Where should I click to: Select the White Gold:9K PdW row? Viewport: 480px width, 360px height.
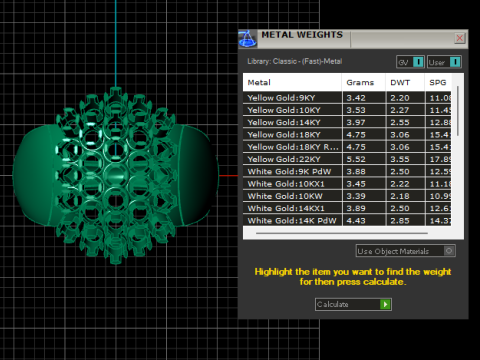pyautogui.click(x=347, y=171)
